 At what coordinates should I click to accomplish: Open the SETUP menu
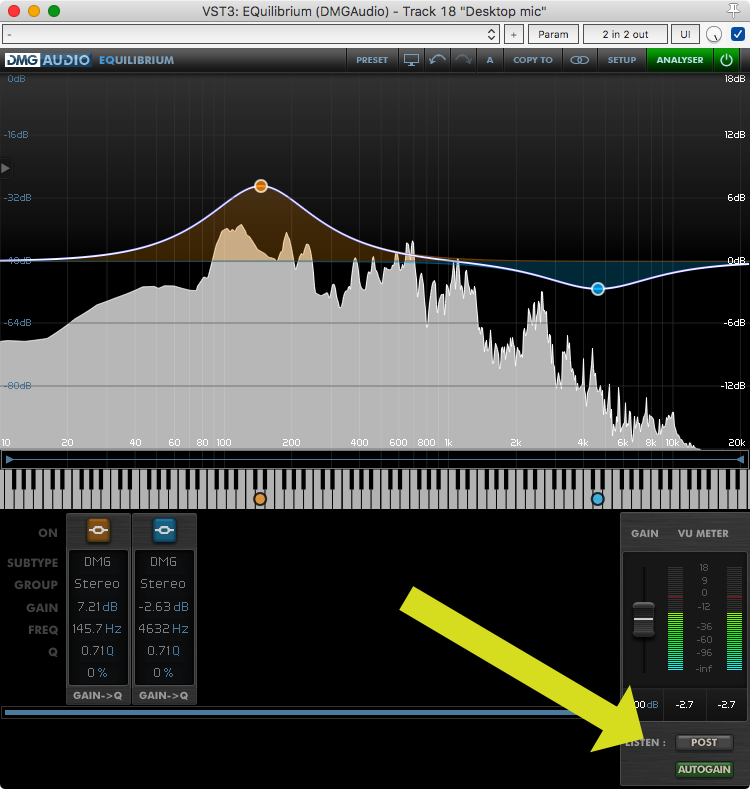[622, 60]
